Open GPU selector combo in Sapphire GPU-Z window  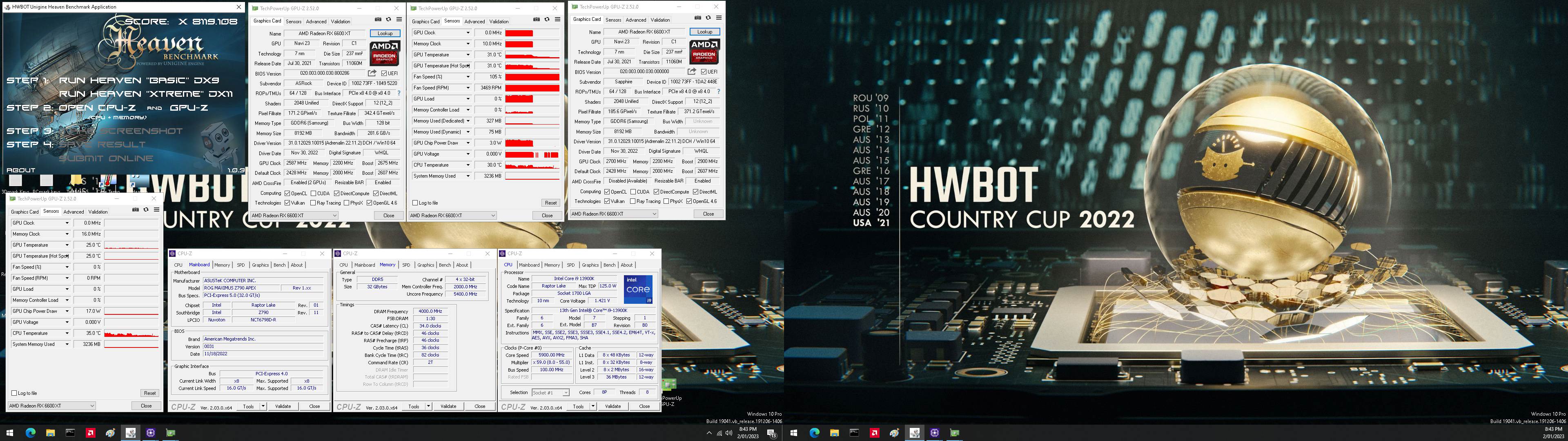(614, 214)
